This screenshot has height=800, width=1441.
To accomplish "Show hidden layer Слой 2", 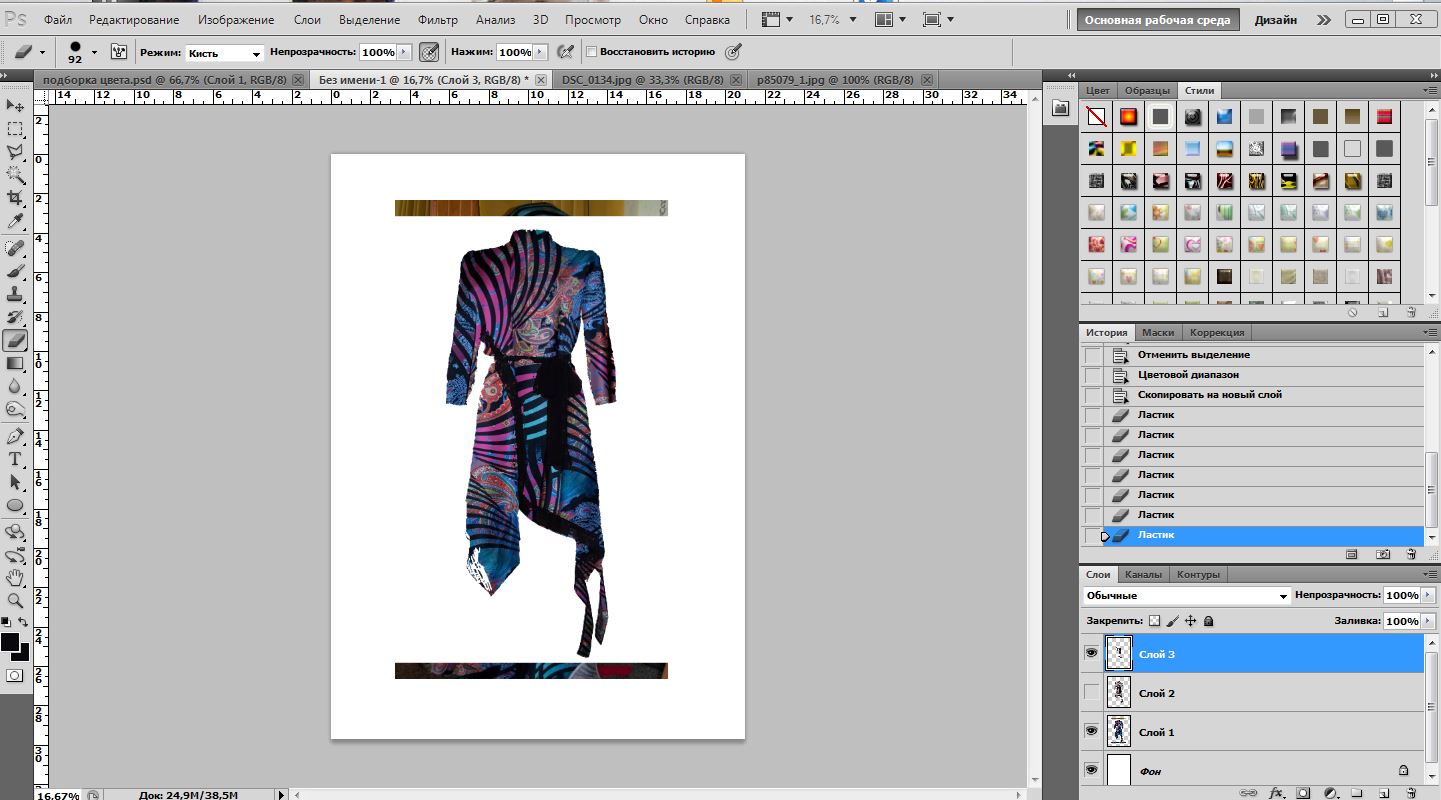I will coord(1092,692).
